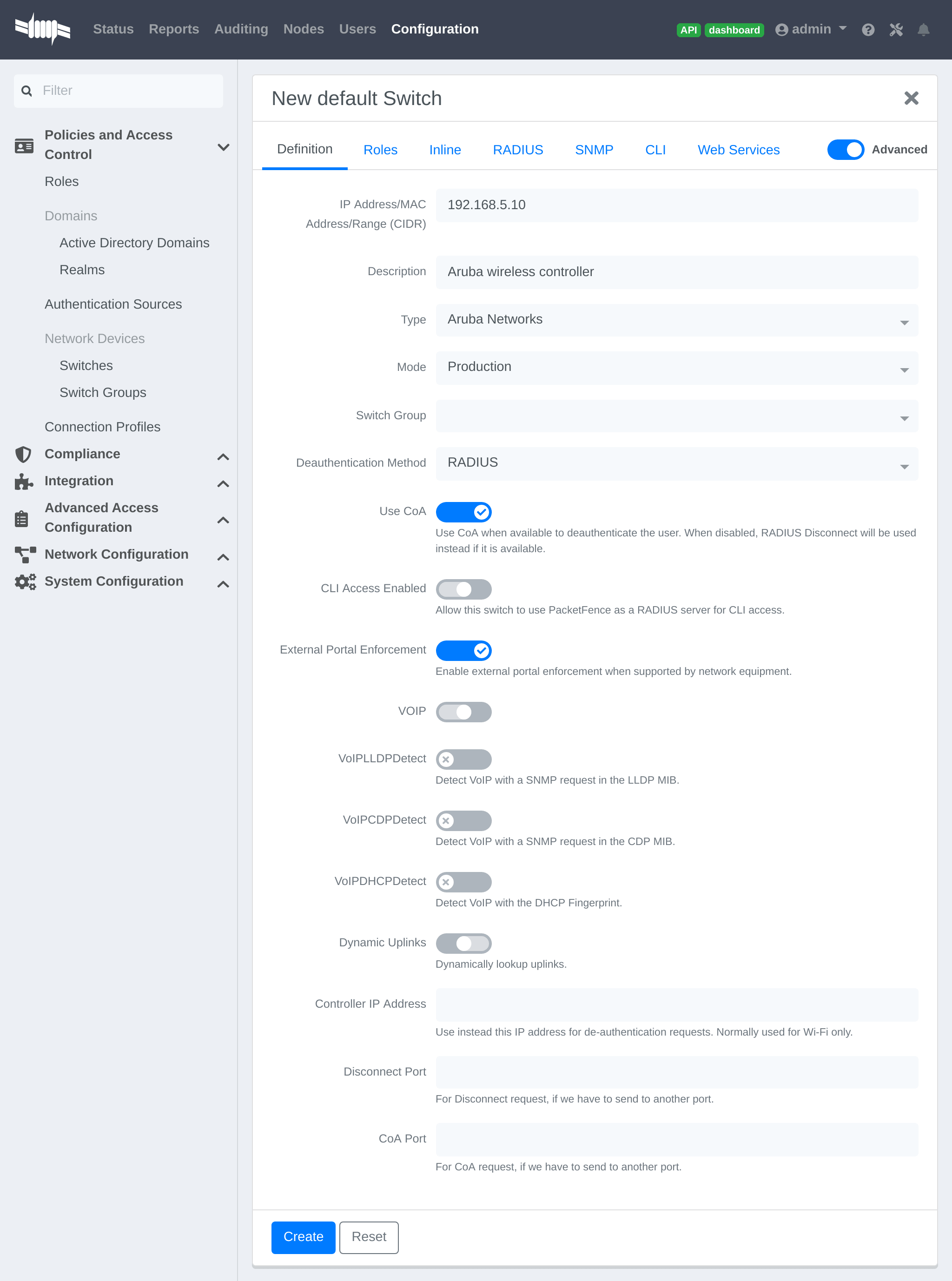Switch to the Web Services tab

738,150
